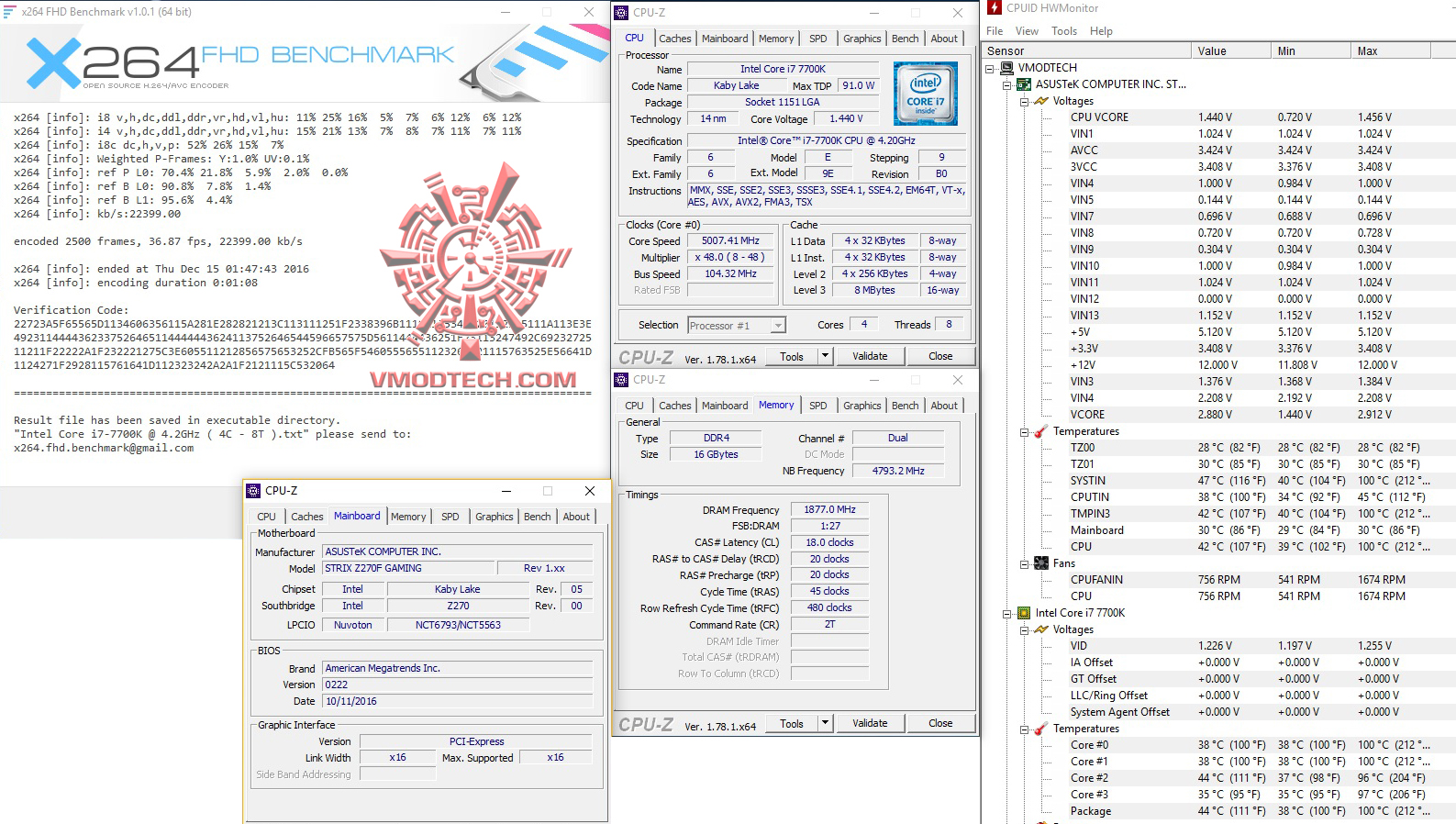Click the Sensor column header in HWMonitor
This screenshot has height=824, width=1456.
[x=1086, y=51]
